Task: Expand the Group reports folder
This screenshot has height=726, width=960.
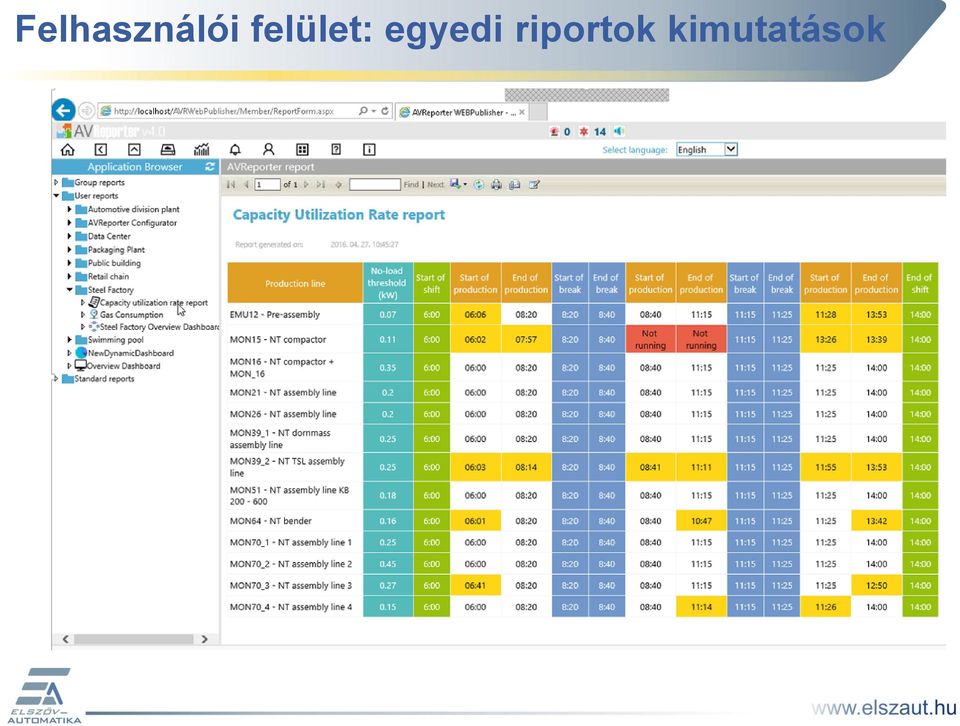Action: coord(56,182)
